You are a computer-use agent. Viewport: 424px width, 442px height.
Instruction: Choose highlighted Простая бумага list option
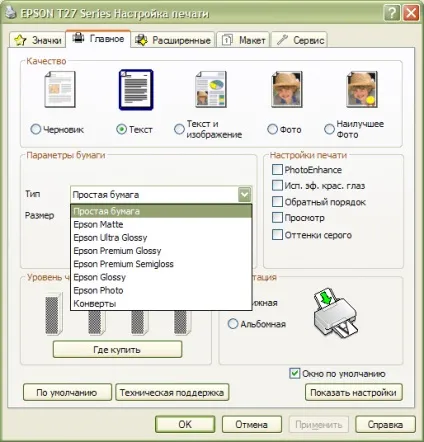(x=161, y=211)
